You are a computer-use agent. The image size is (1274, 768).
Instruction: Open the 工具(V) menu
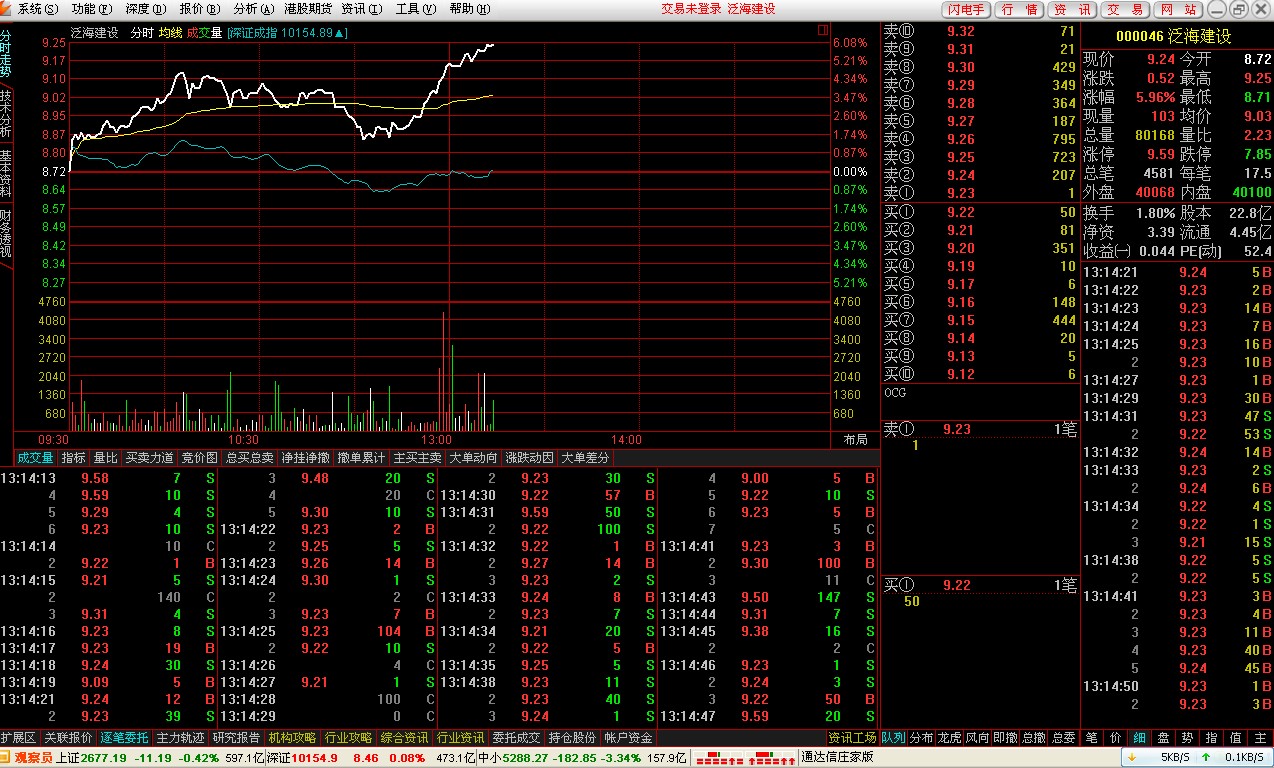point(415,9)
